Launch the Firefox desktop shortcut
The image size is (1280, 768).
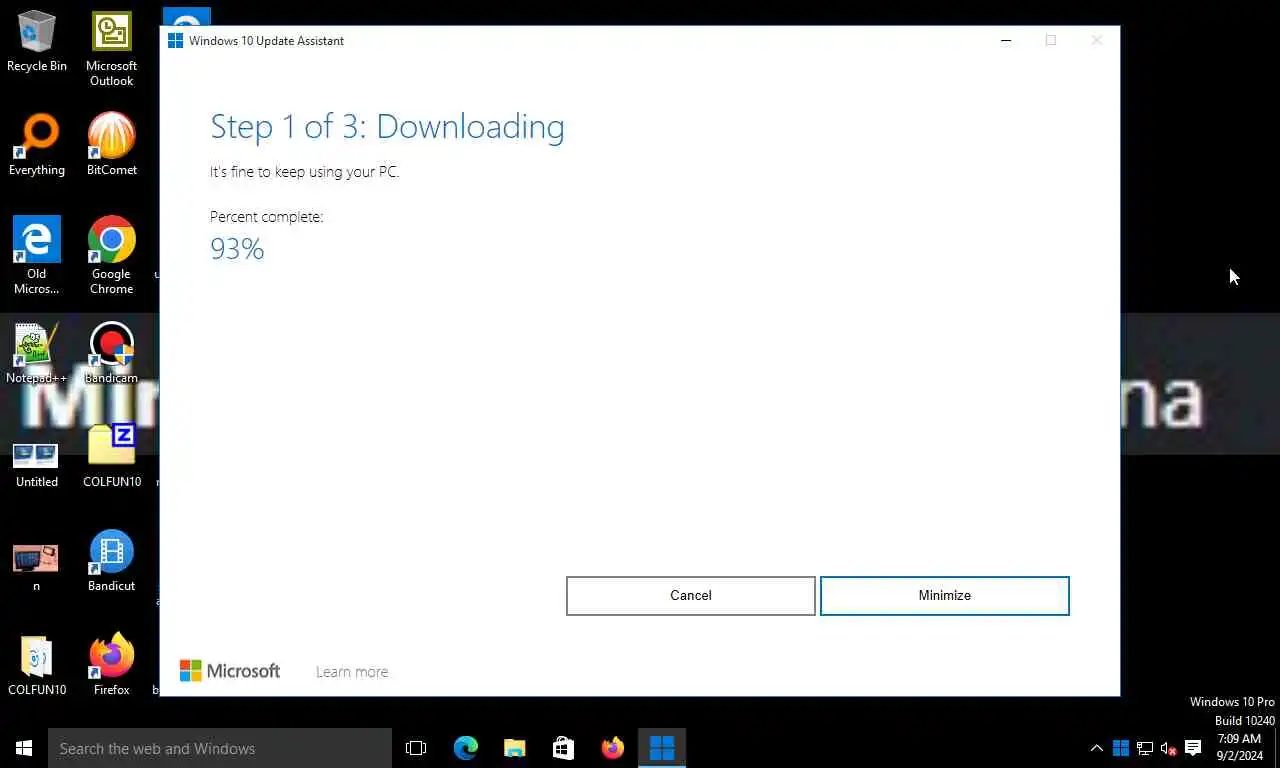point(111,665)
